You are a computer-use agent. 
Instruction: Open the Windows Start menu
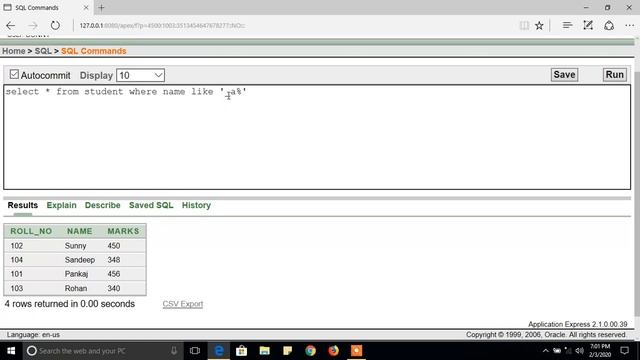(11, 351)
